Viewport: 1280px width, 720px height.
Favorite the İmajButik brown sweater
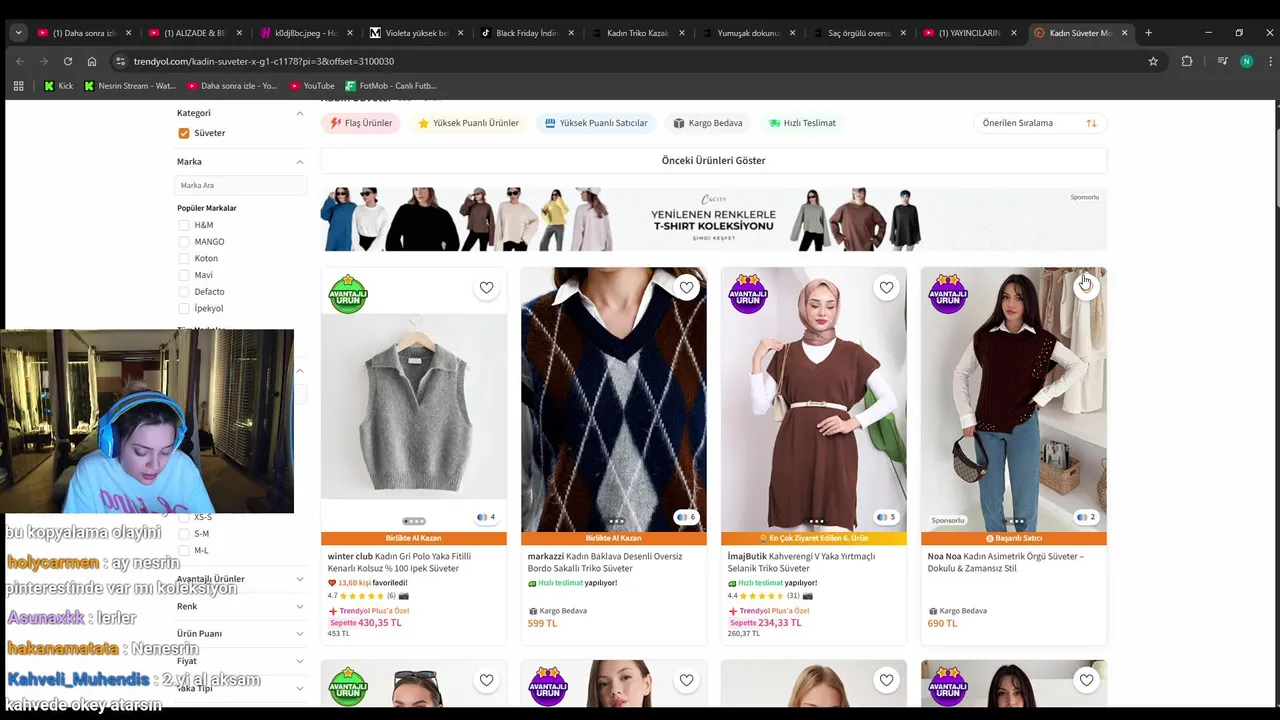coord(886,288)
